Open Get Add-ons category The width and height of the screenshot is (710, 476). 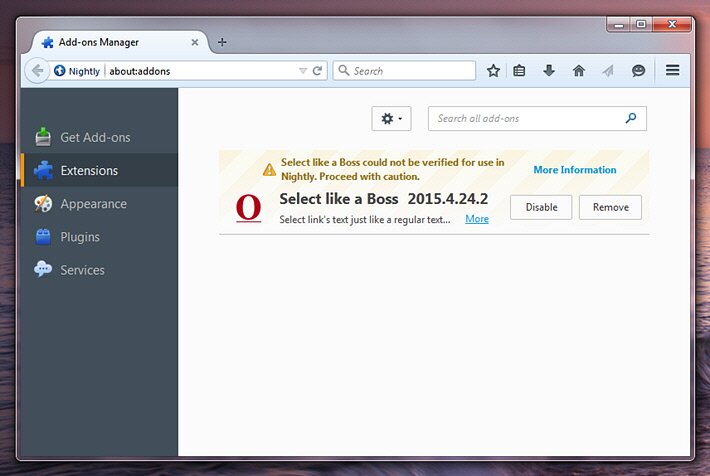pos(99,137)
